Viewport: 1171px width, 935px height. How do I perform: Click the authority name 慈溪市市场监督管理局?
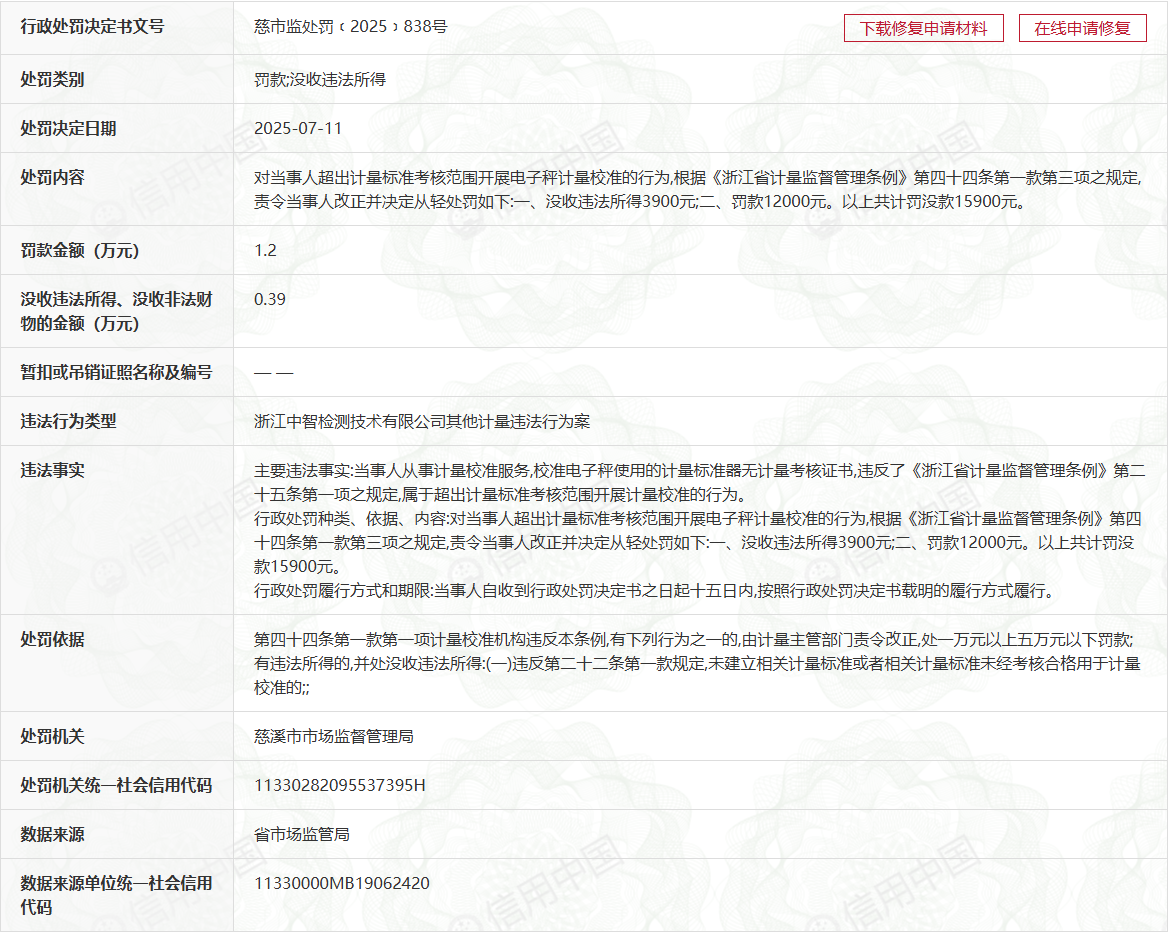(334, 736)
